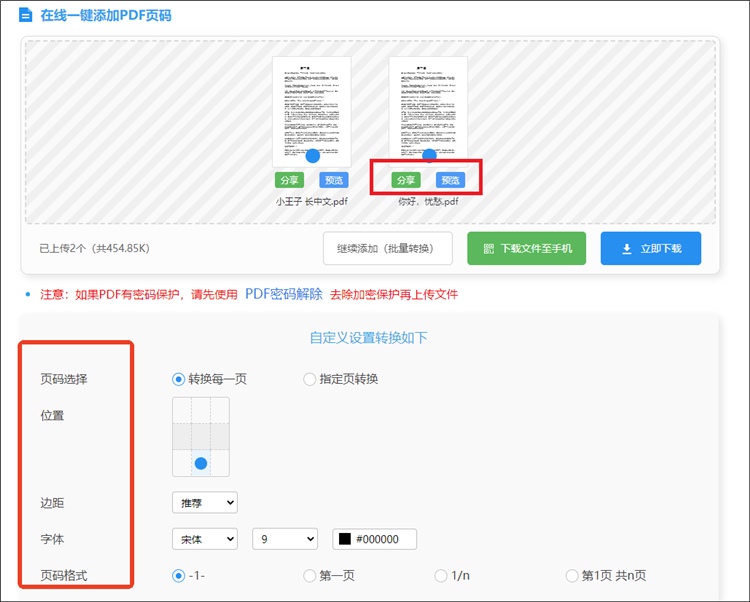This screenshot has height=602, width=750.
Task: Click file name 小王子 长中文.pdf
Action: 312,202
